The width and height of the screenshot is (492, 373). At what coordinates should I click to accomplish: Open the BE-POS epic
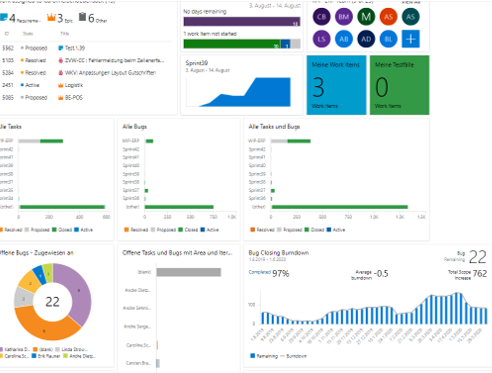pyautogui.click(x=74, y=98)
